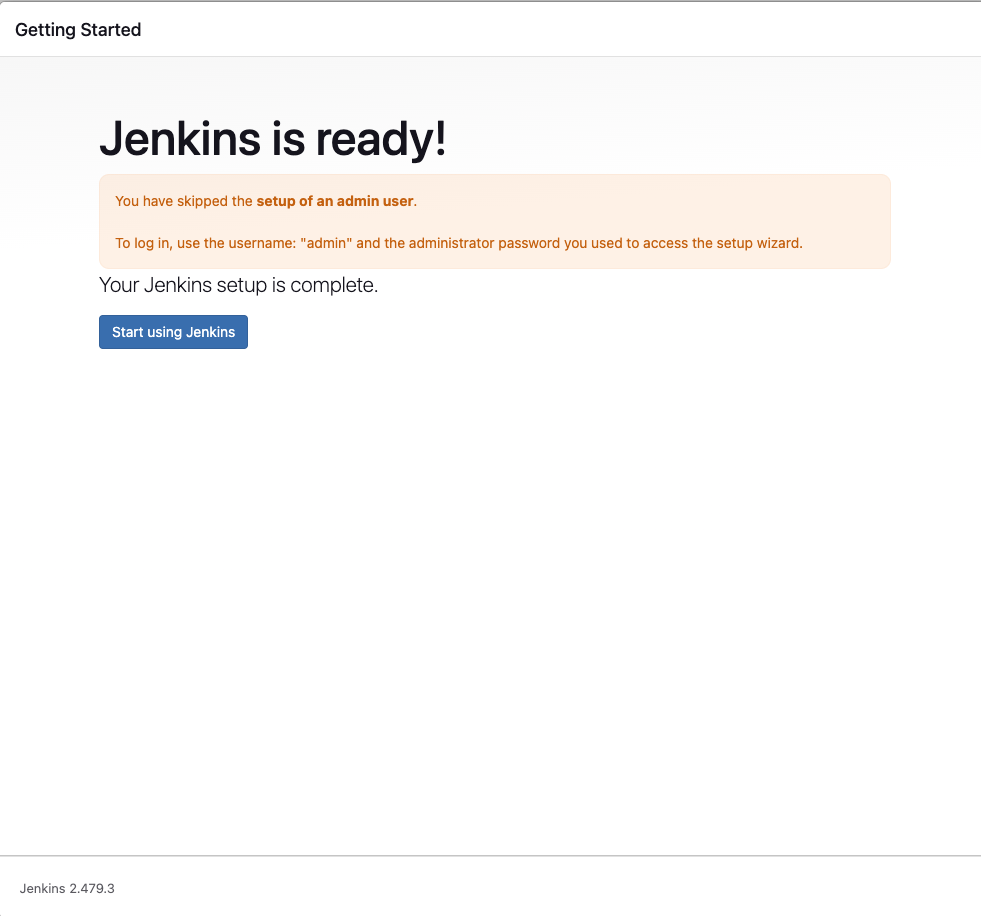Click the Your Jenkins setup is complete text
Viewport: 981px width, 916px height.
(238, 285)
